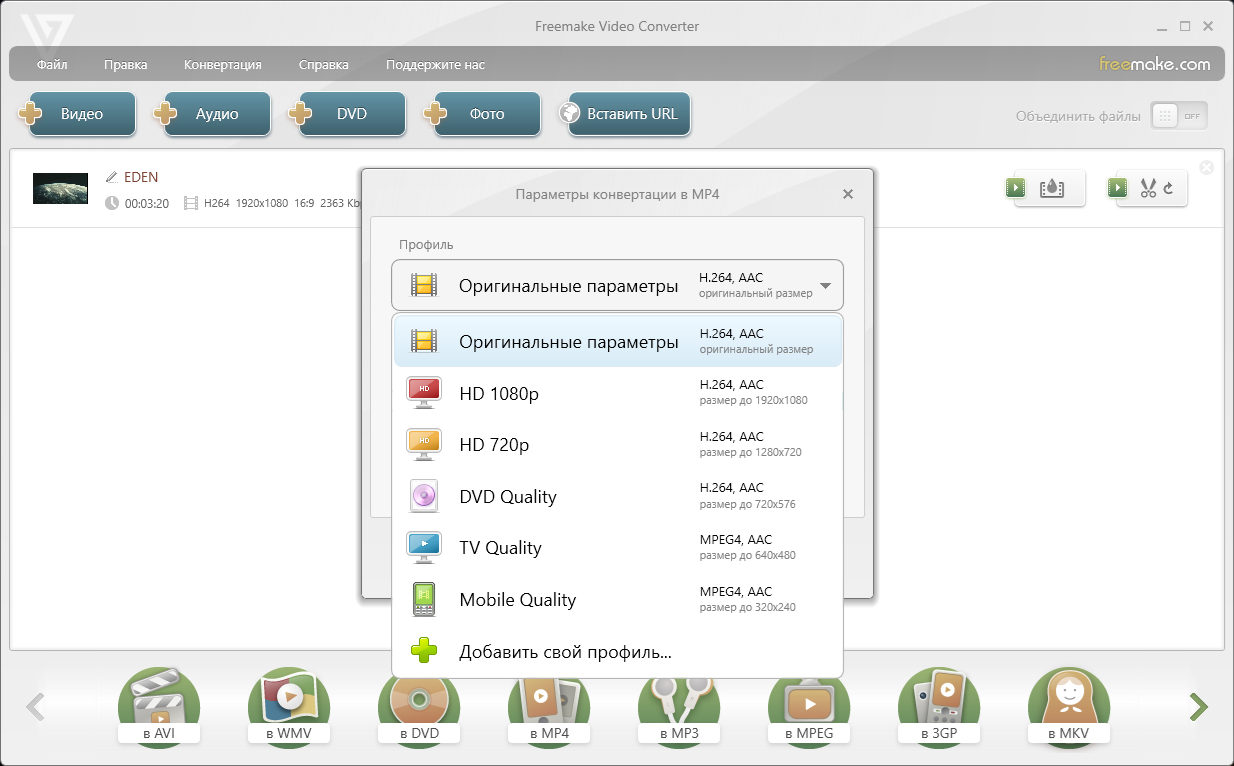The image size is (1234, 766).
Task: Add photos with Фото button
Action: (x=483, y=114)
